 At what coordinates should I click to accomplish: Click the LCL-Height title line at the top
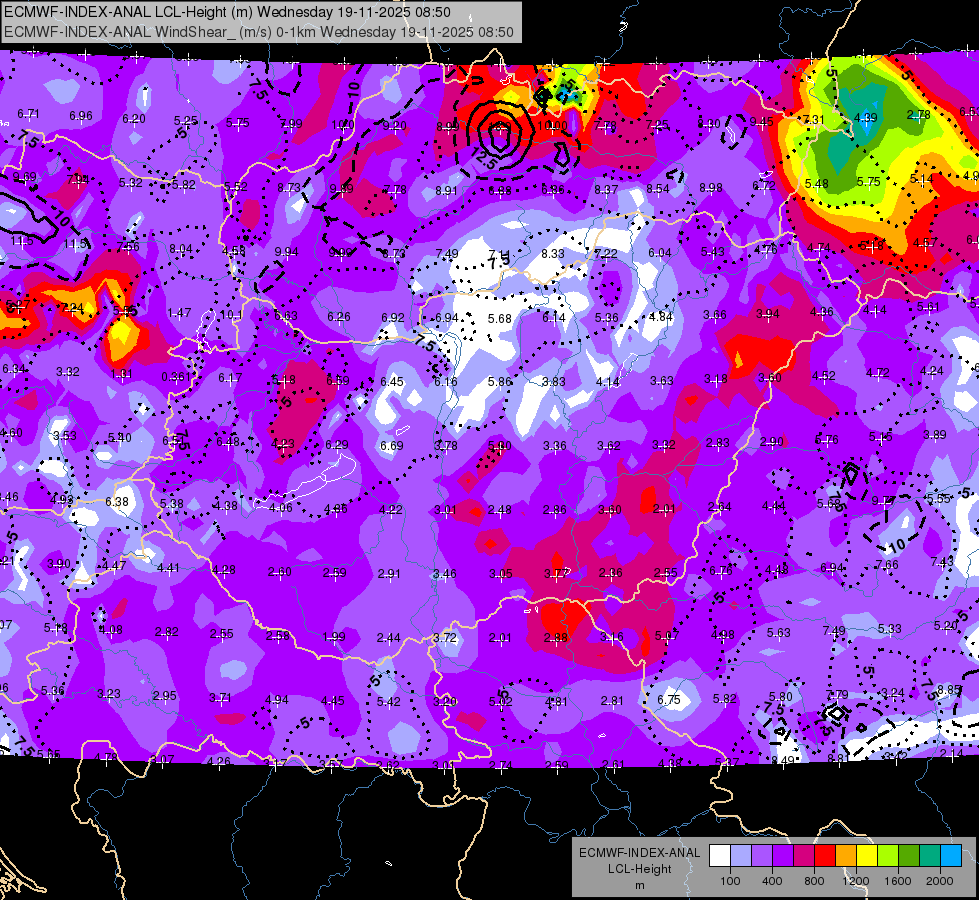pyautogui.click(x=227, y=12)
